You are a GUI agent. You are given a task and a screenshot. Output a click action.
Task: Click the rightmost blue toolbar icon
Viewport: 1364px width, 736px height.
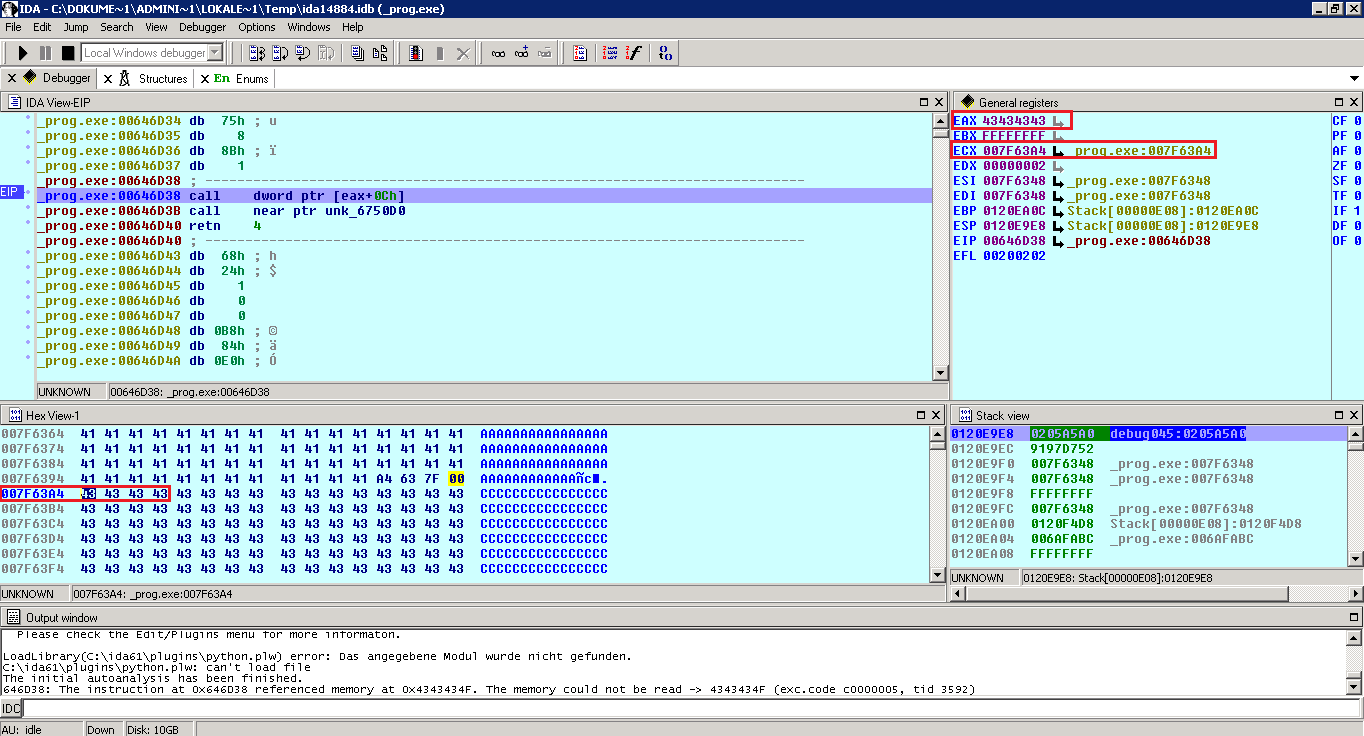[x=666, y=53]
